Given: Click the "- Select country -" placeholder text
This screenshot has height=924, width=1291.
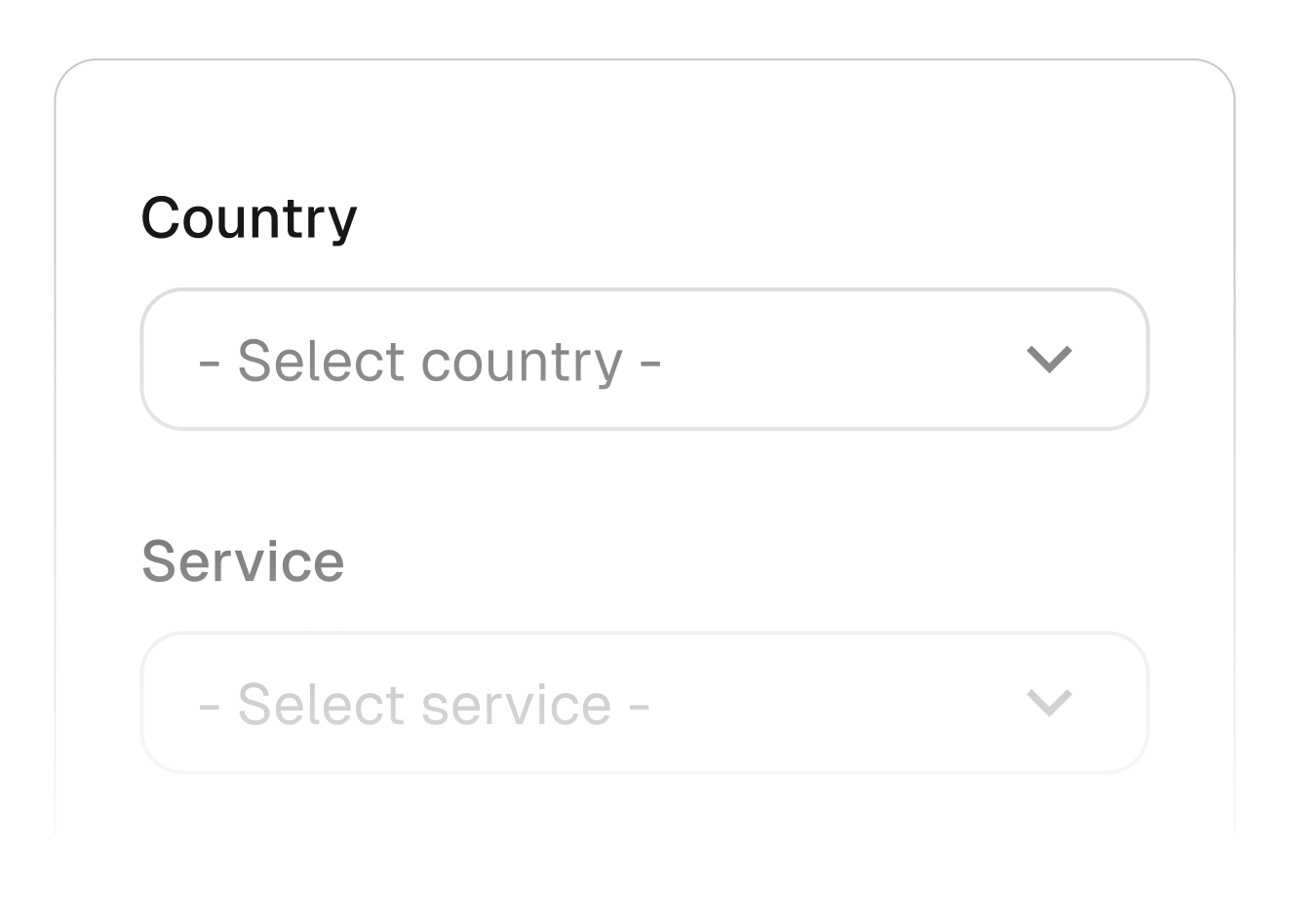Looking at the screenshot, I should coord(430,361).
